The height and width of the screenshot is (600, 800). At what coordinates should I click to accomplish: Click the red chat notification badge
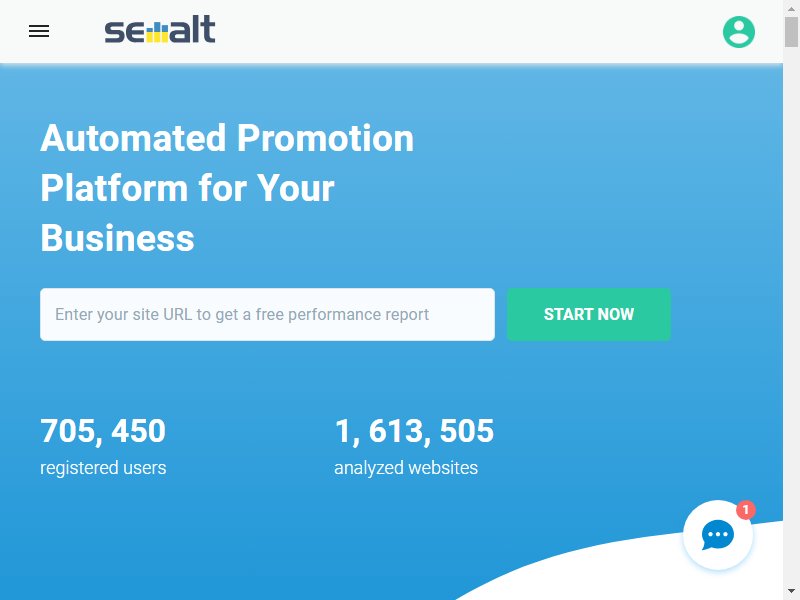click(x=745, y=509)
